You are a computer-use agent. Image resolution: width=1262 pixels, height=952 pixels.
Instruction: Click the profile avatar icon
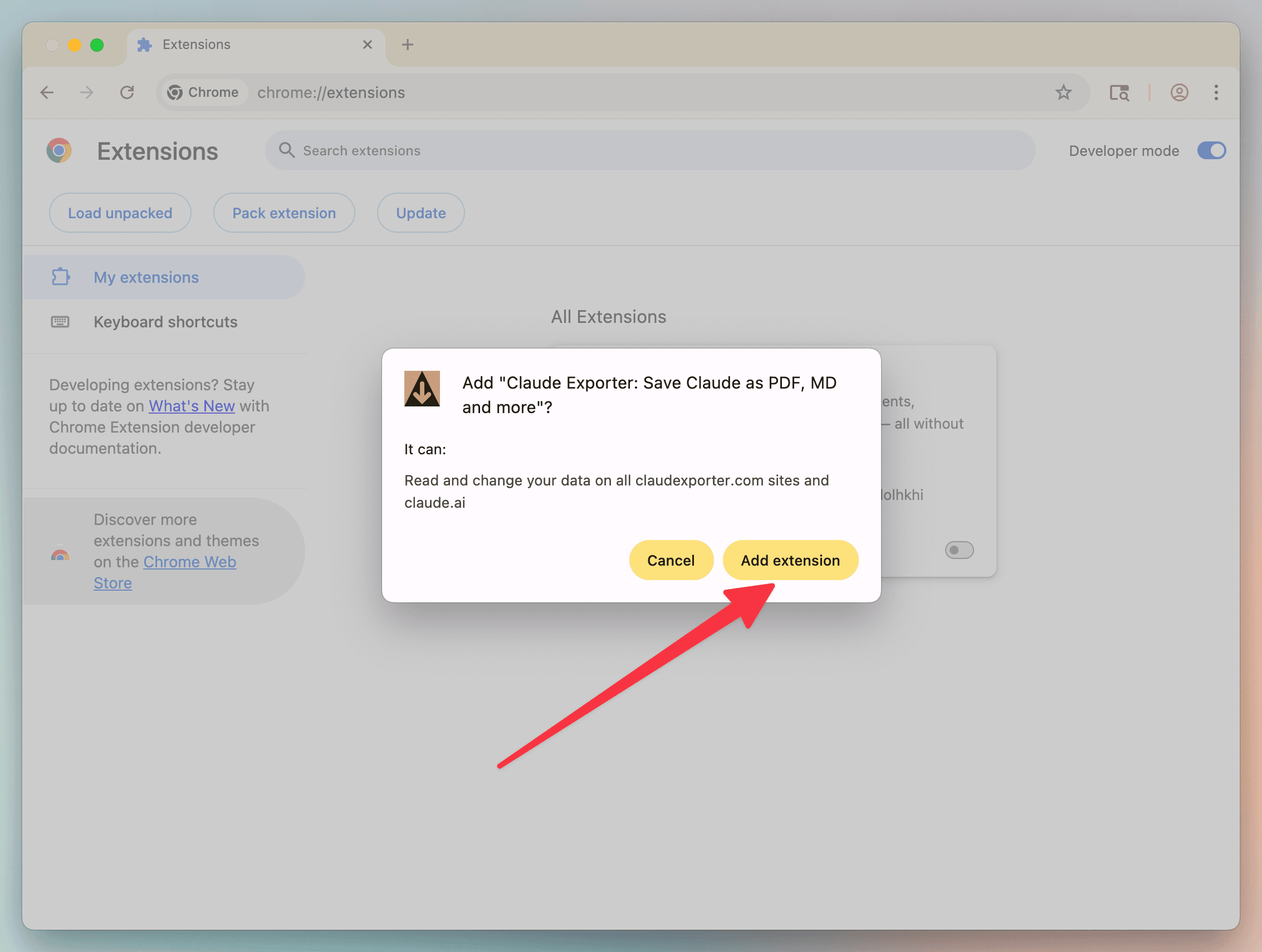pyautogui.click(x=1178, y=92)
